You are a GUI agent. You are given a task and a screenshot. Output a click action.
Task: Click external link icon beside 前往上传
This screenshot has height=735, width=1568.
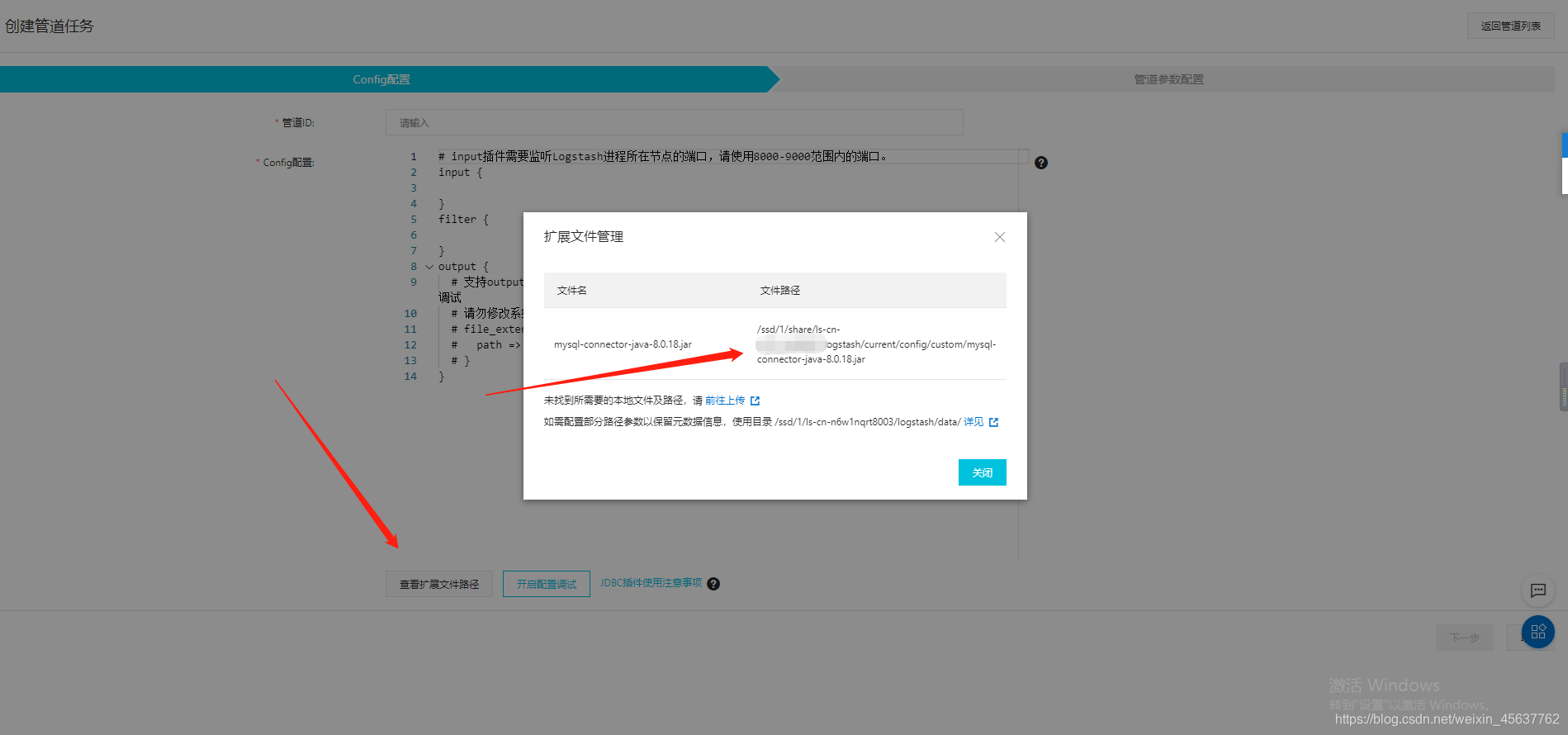point(755,401)
